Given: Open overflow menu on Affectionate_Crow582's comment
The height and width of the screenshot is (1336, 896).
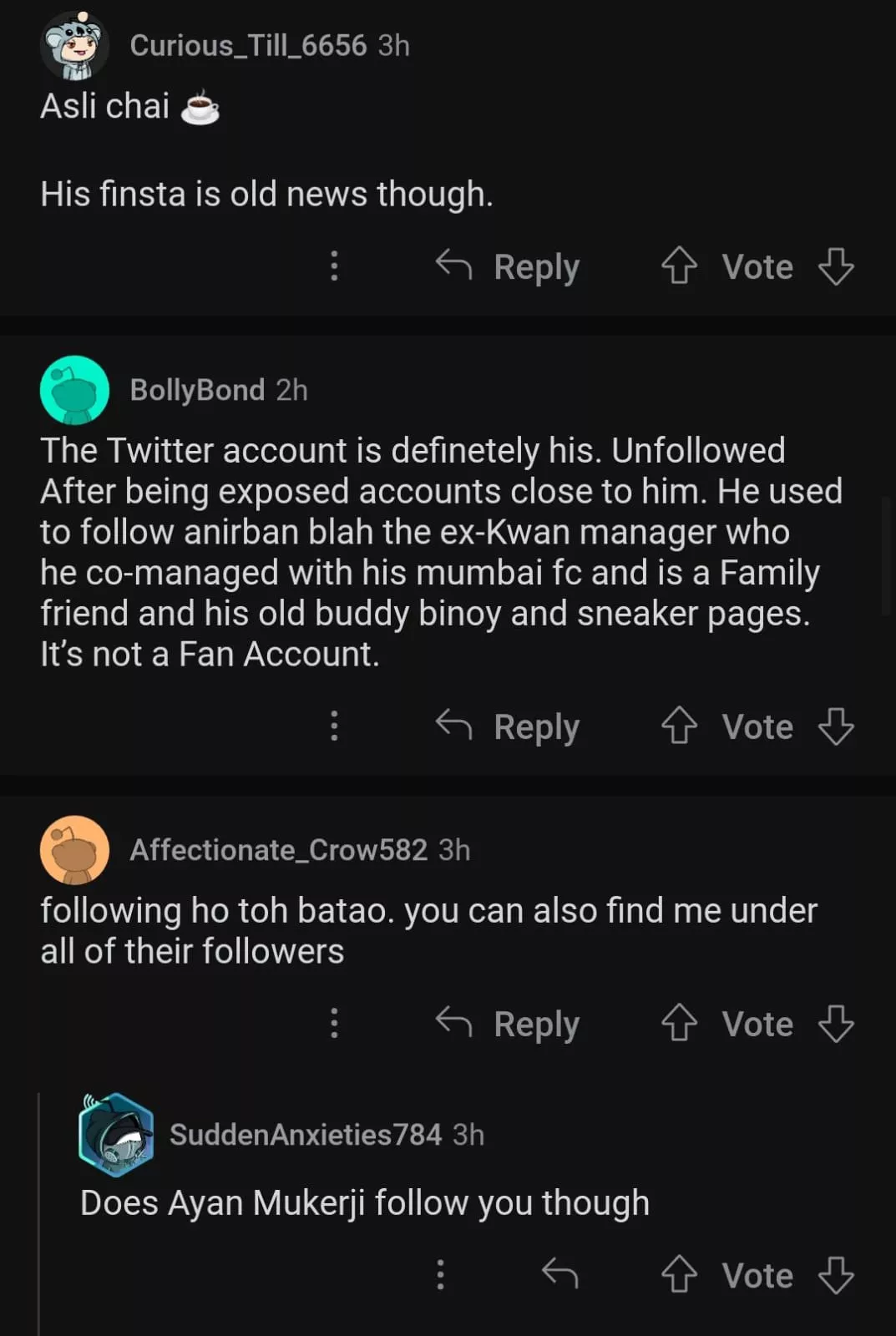Looking at the screenshot, I should (334, 1023).
